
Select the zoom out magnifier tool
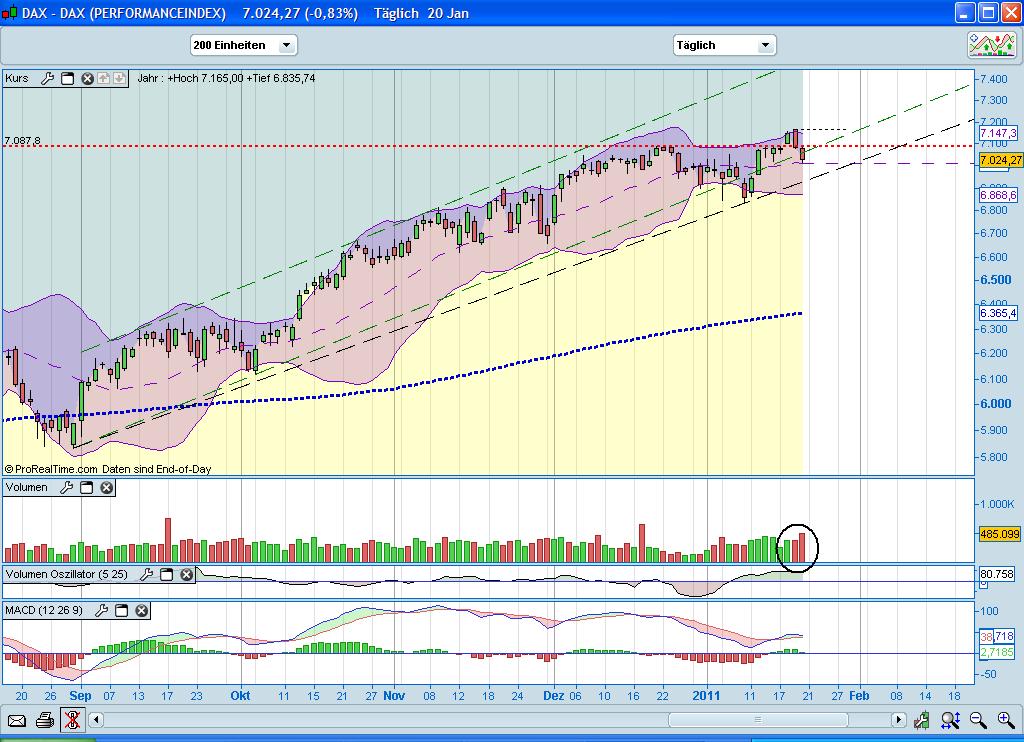pyautogui.click(x=978, y=720)
